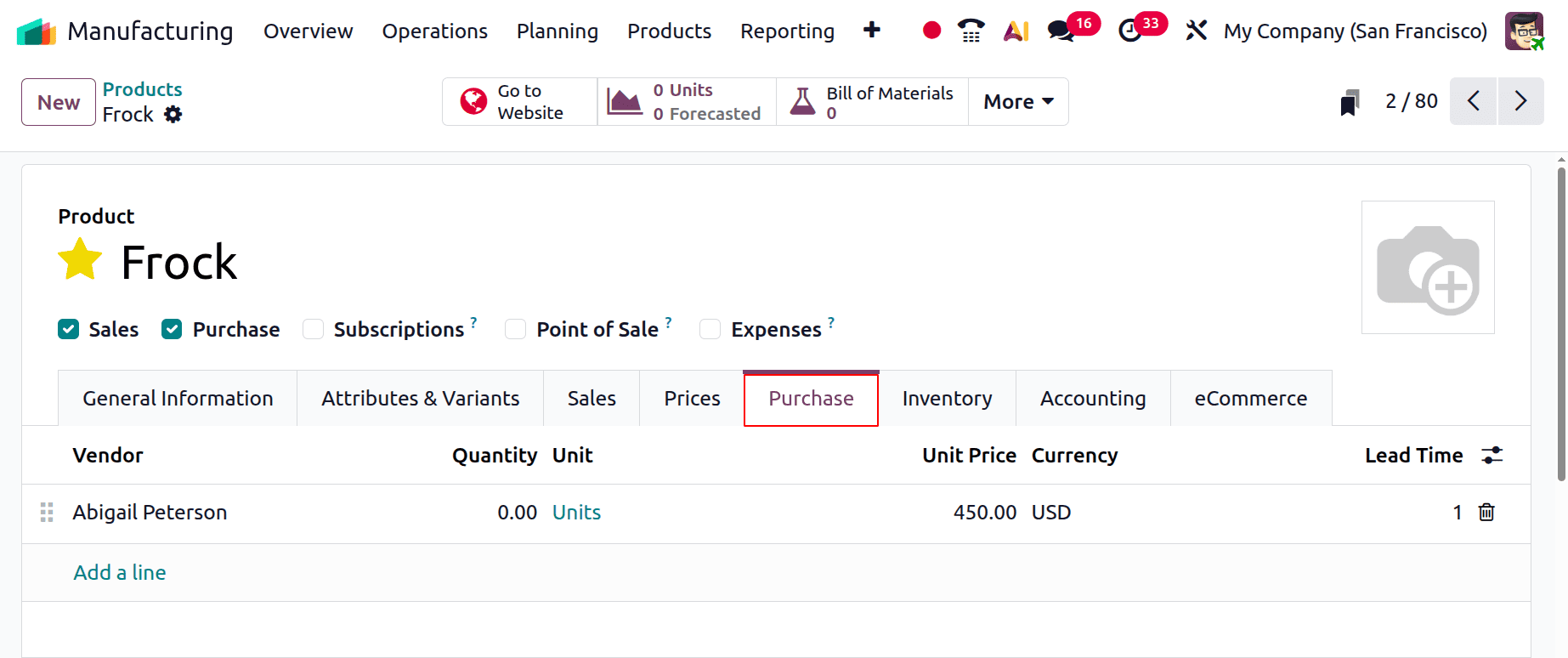Select the Purchase tab
1568x658 pixels.
click(x=811, y=398)
